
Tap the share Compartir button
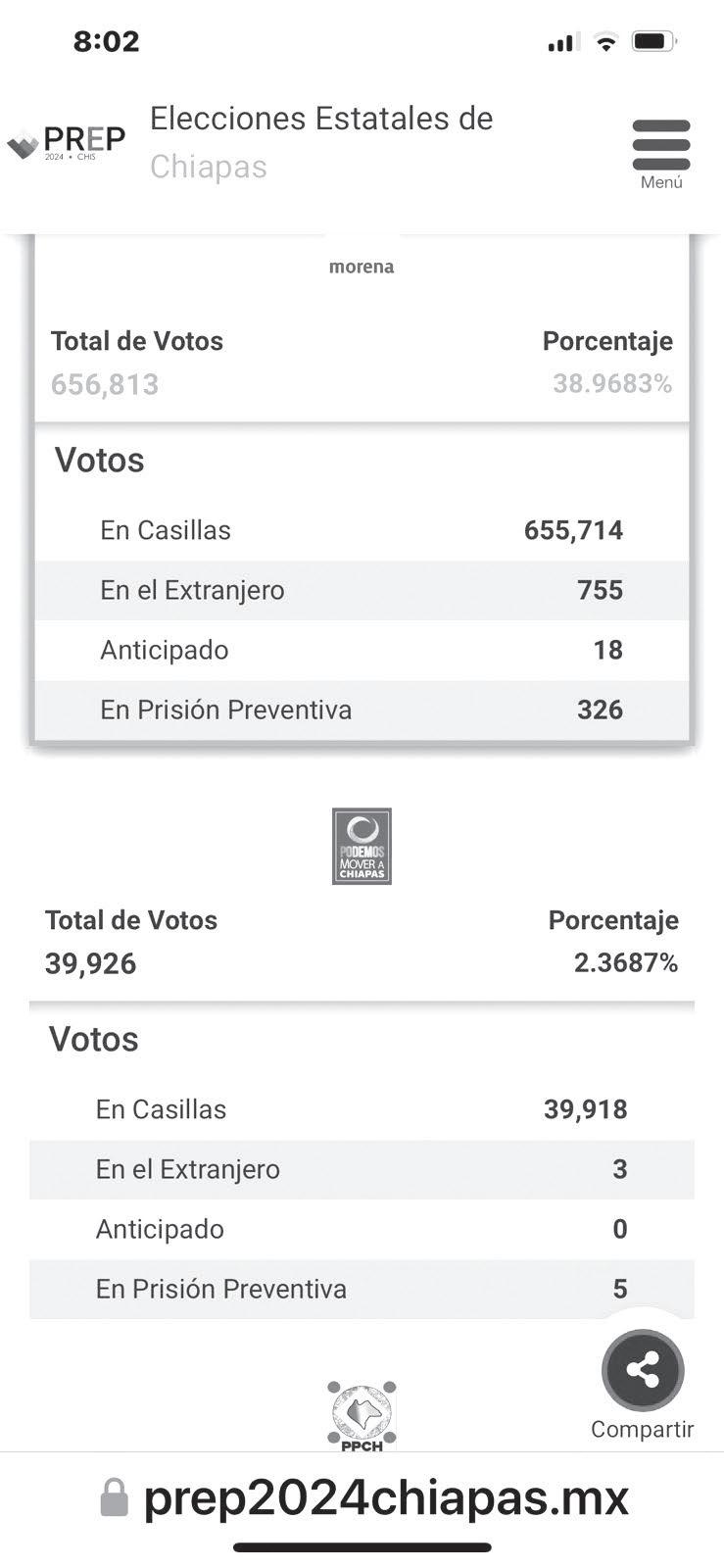pyautogui.click(x=642, y=1370)
